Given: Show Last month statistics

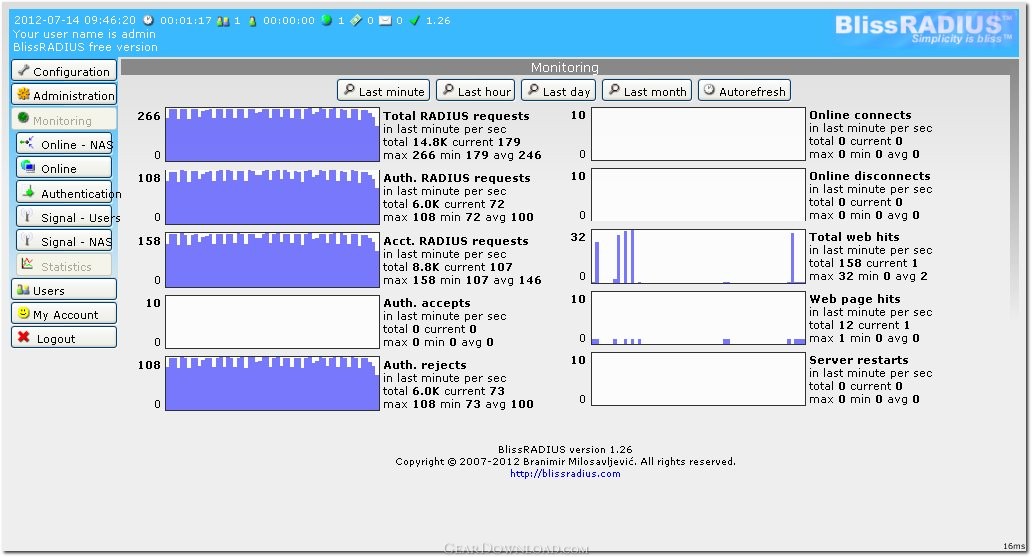Looking at the screenshot, I should coord(647,90).
